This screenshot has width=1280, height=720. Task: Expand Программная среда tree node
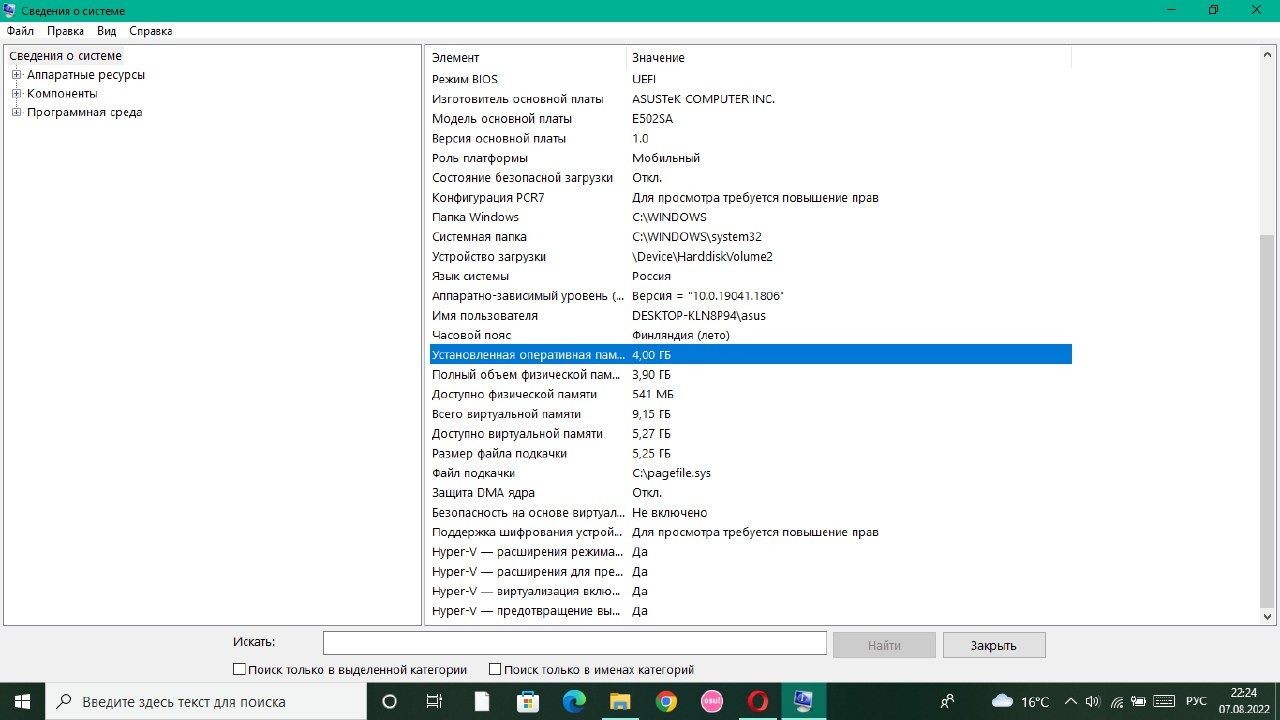(x=16, y=112)
